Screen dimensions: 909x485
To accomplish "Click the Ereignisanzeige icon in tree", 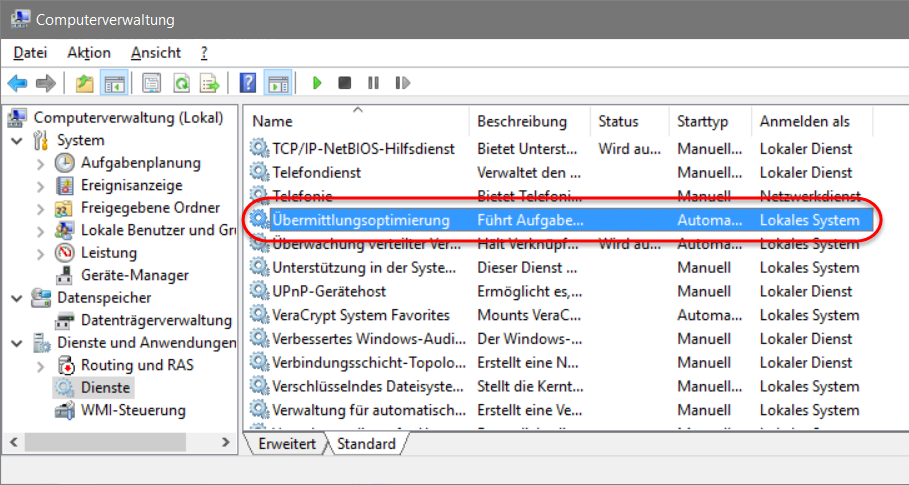I will pos(65,185).
